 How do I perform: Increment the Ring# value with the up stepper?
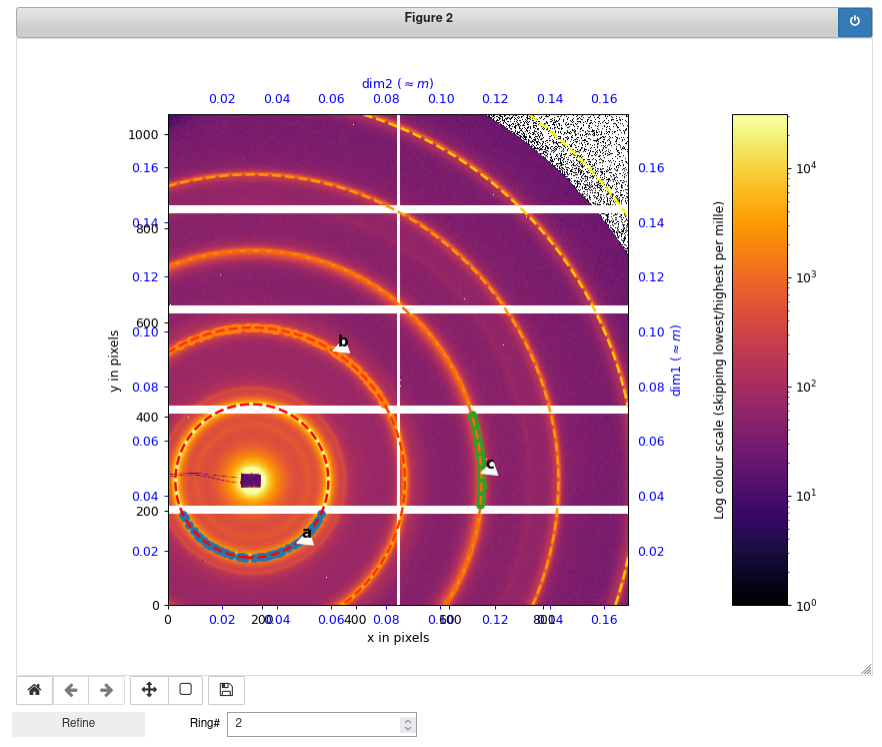point(407,719)
